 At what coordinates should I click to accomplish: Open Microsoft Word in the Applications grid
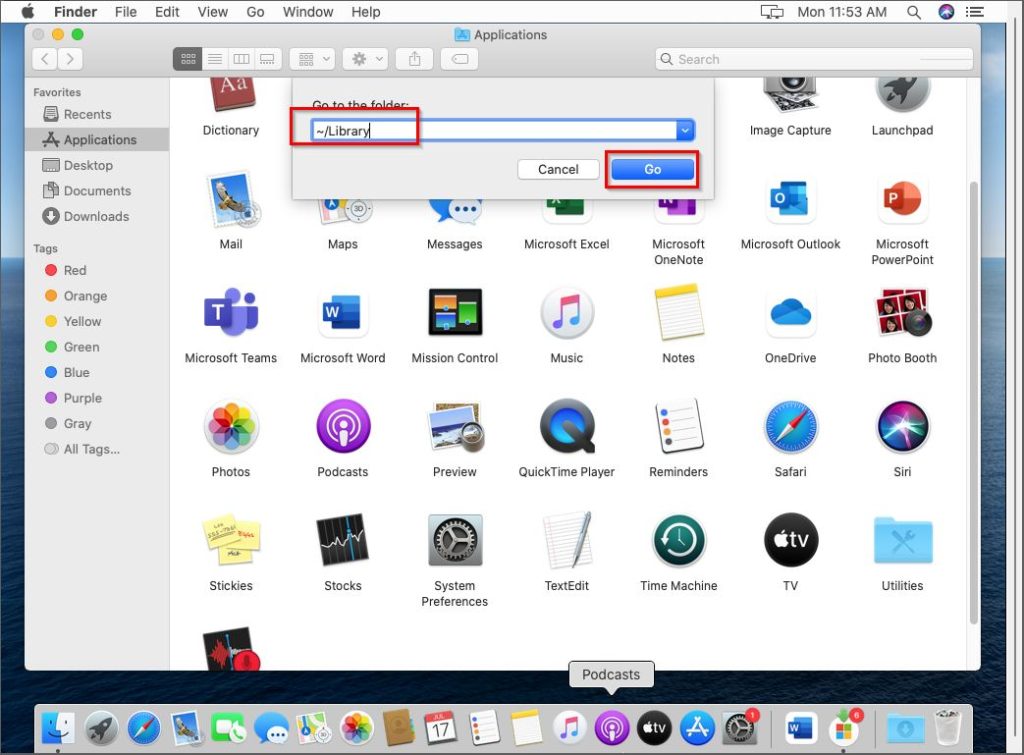pyautogui.click(x=342, y=312)
